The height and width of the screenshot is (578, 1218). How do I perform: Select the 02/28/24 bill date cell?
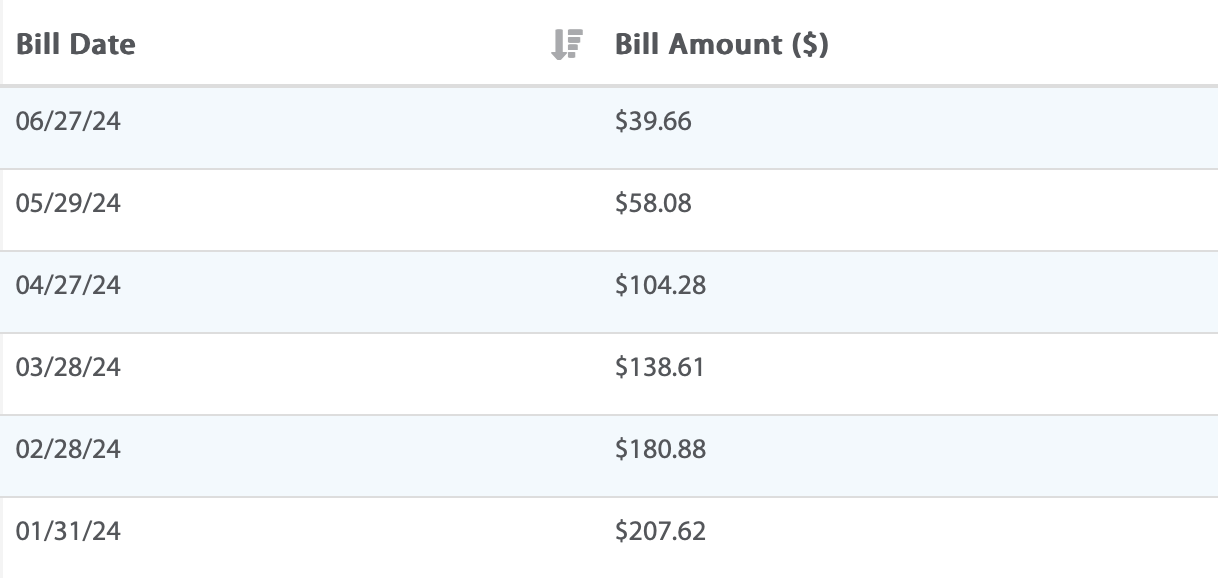(68, 449)
